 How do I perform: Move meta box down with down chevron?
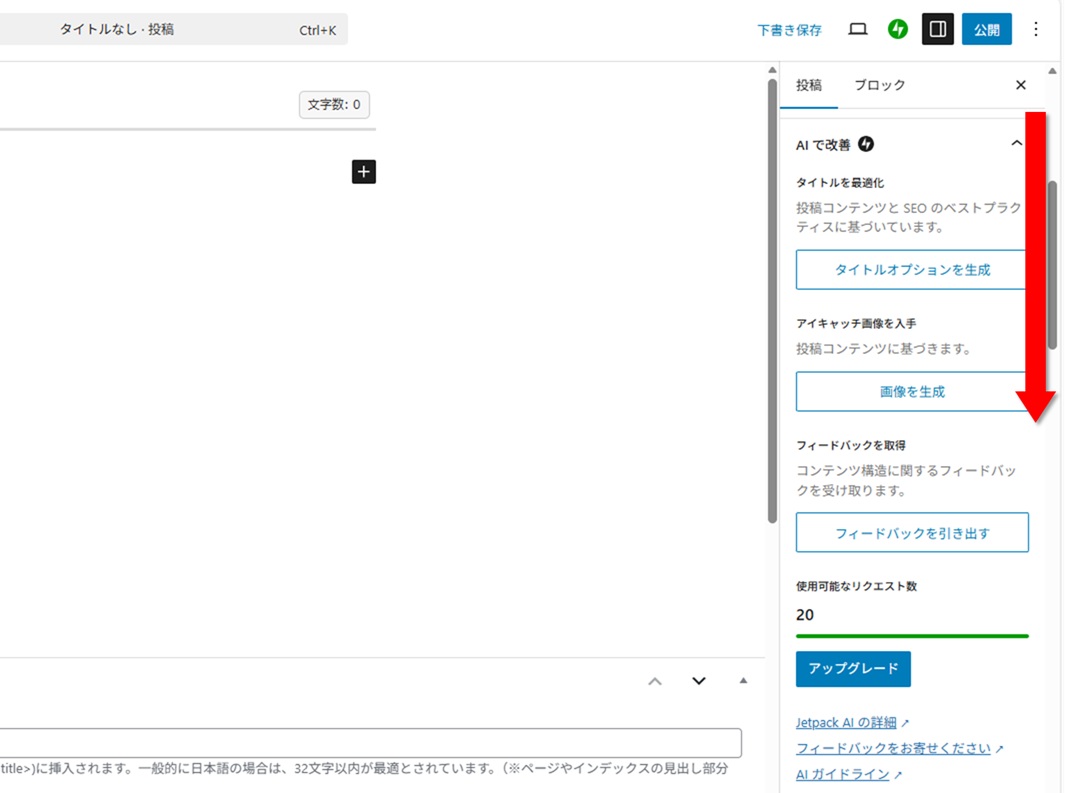699,681
